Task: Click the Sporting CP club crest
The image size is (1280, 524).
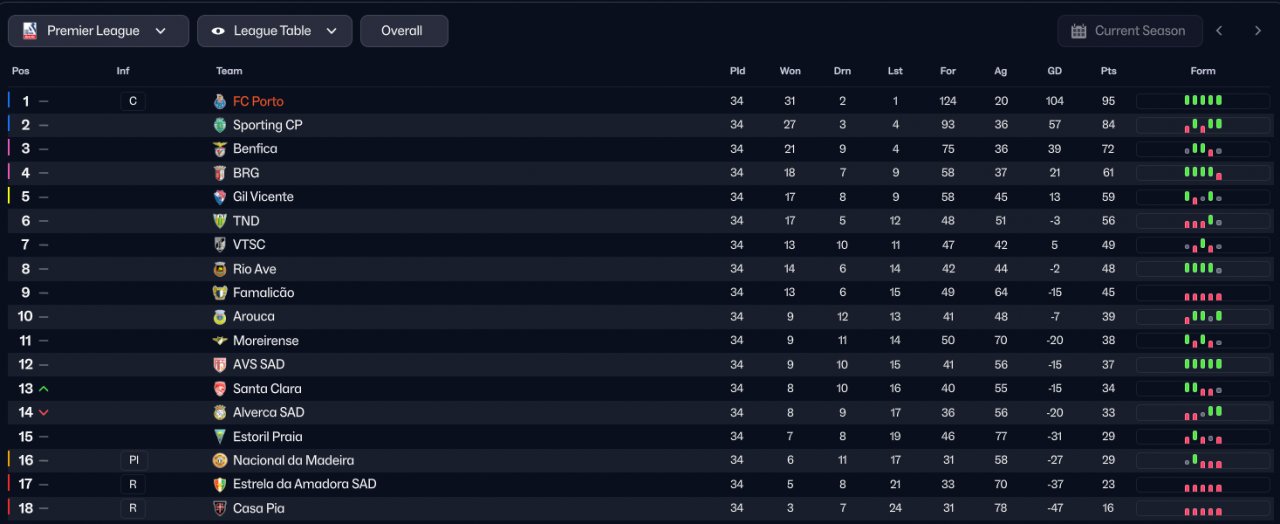Action: point(220,125)
